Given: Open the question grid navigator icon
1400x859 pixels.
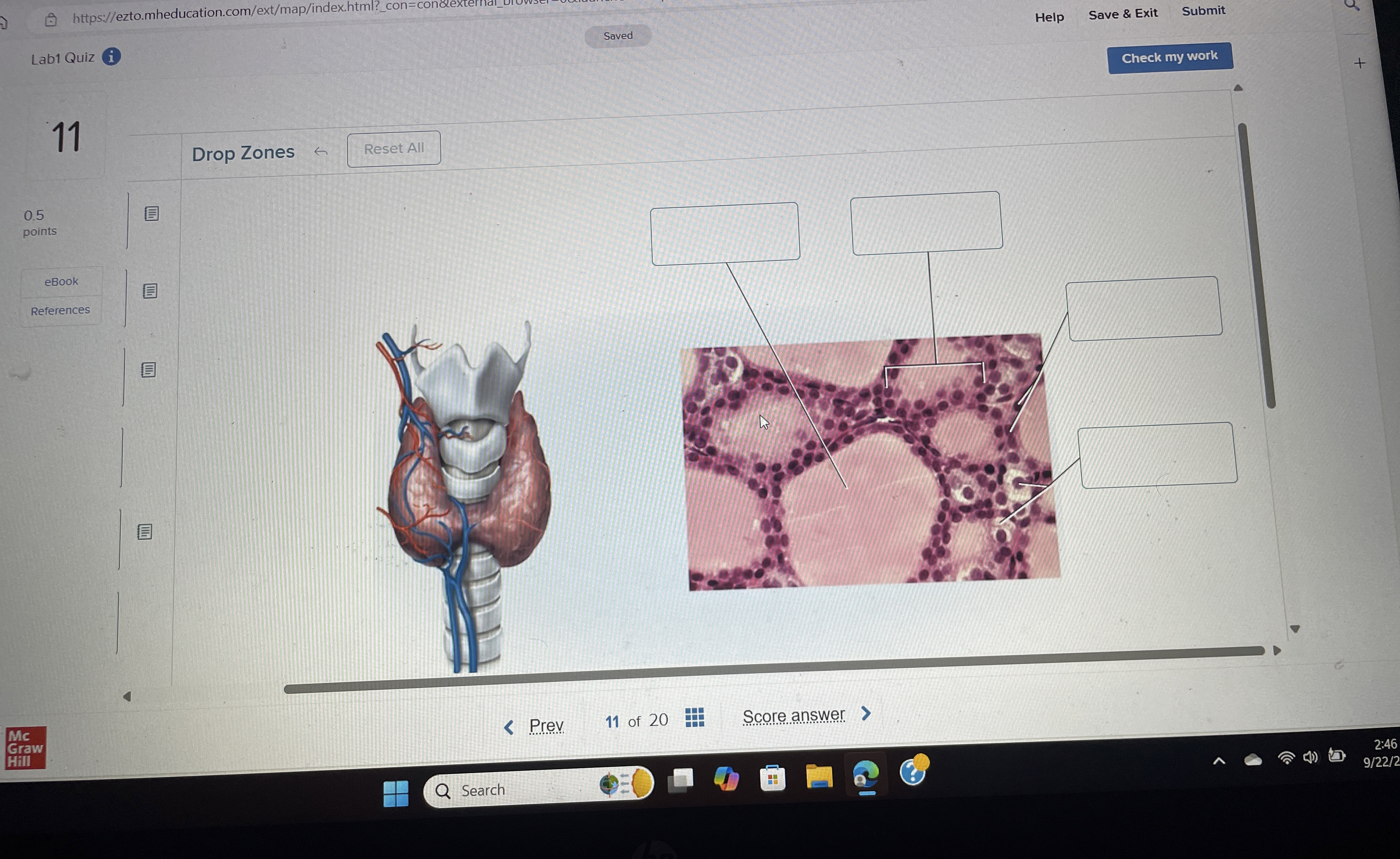Looking at the screenshot, I should pos(694,717).
